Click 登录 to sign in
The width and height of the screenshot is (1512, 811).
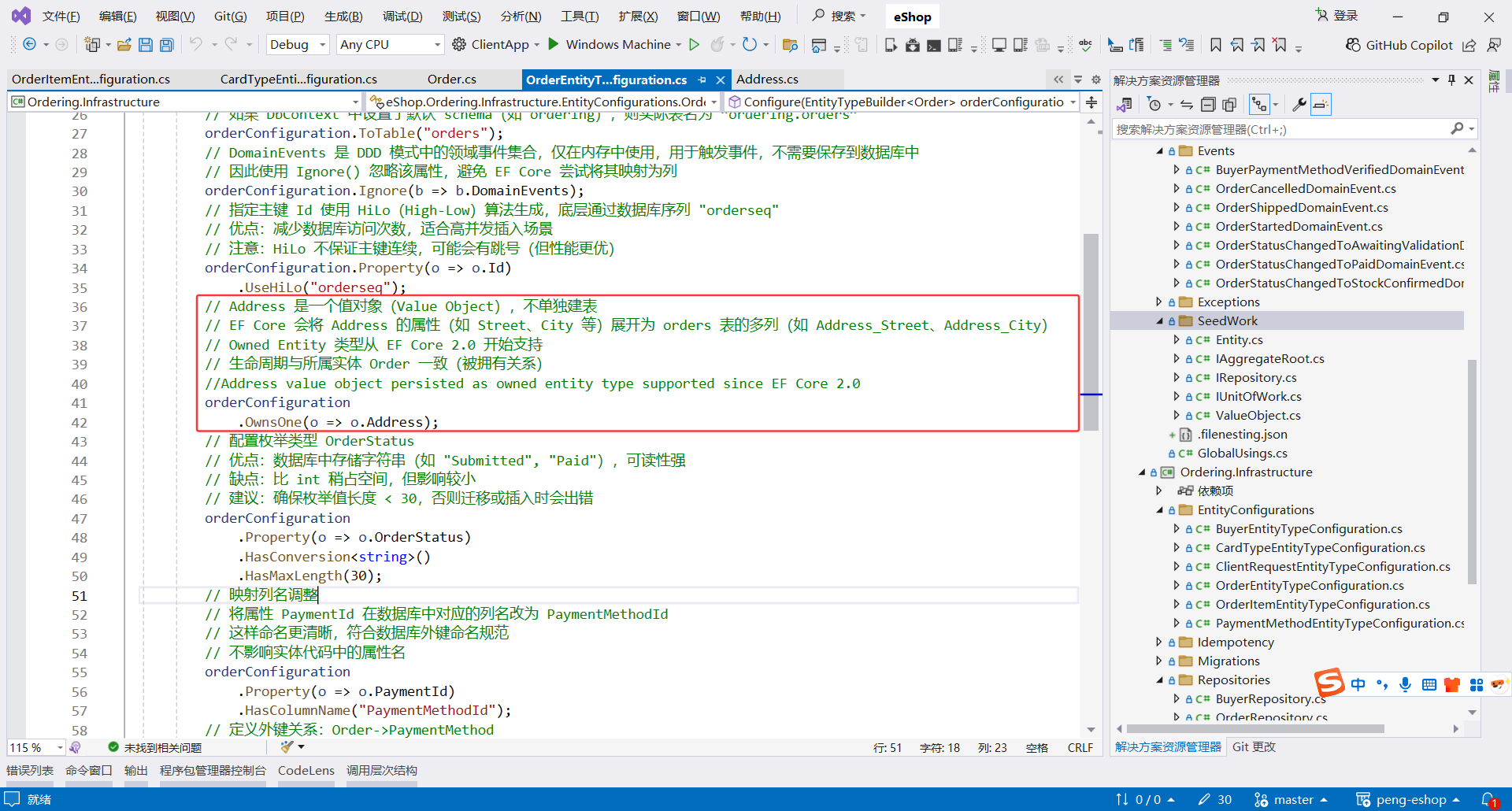(1337, 16)
